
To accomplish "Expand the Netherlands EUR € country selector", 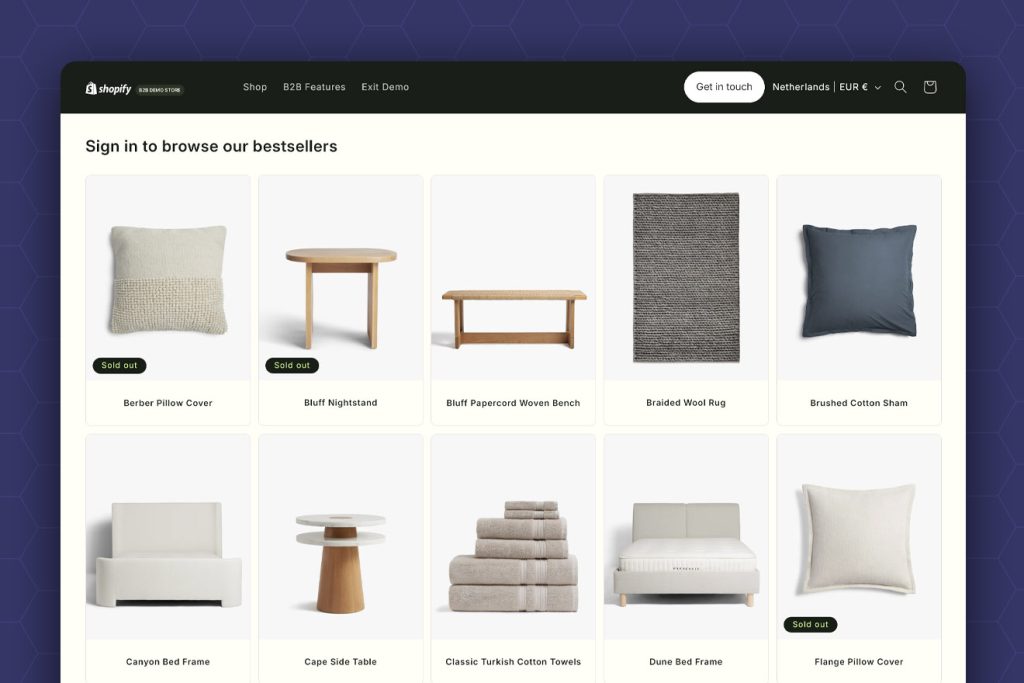I will [x=827, y=87].
